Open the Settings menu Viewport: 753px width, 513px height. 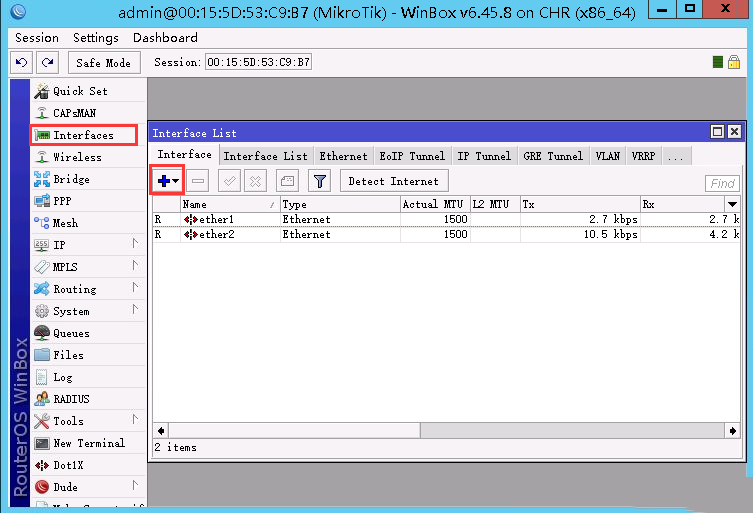(96, 37)
